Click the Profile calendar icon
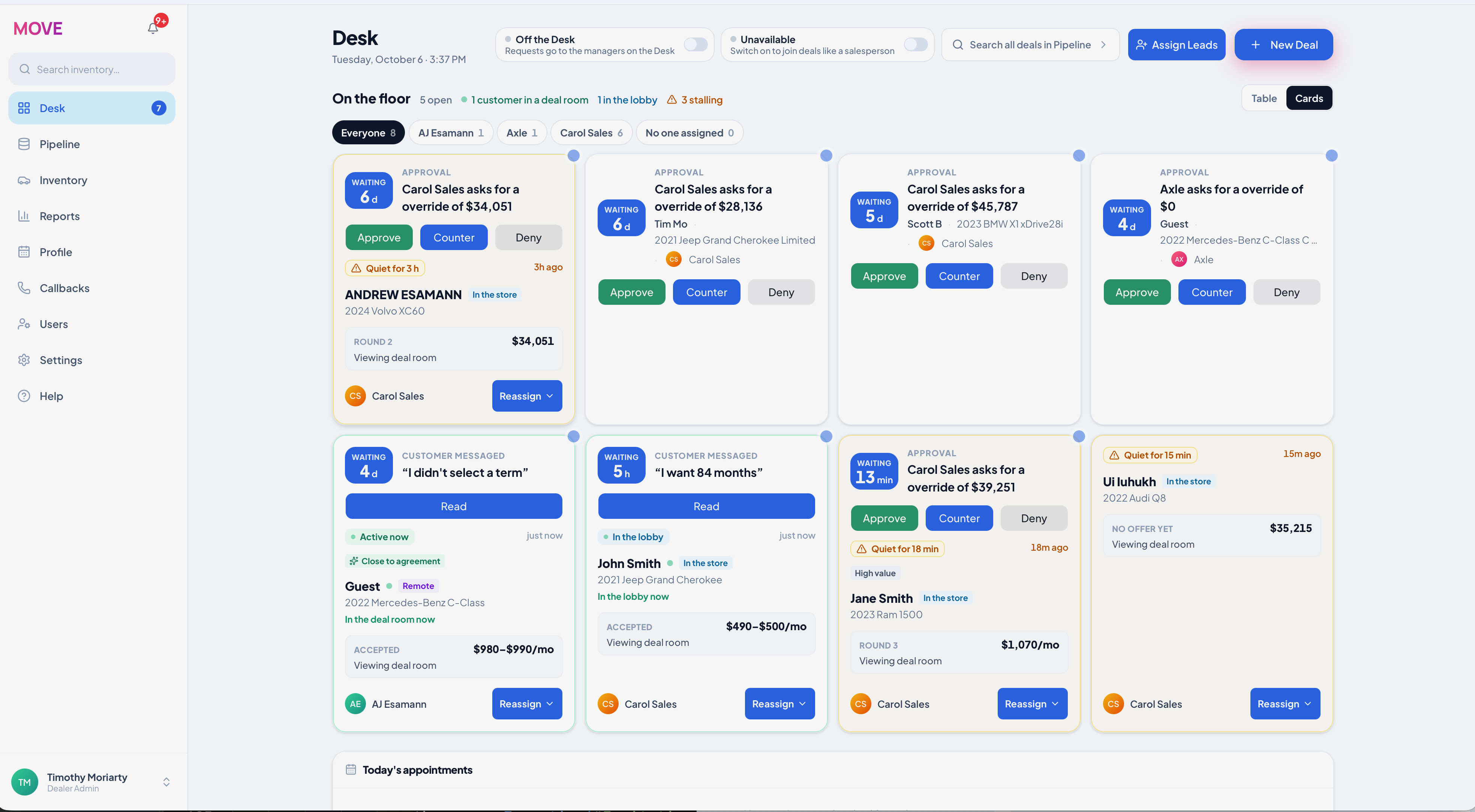Viewport: 1475px width, 812px height. pos(24,252)
